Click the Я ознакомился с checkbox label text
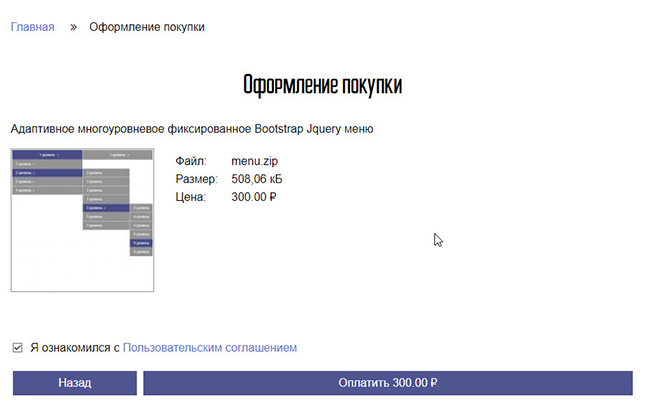645x409 pixels. 74,348
